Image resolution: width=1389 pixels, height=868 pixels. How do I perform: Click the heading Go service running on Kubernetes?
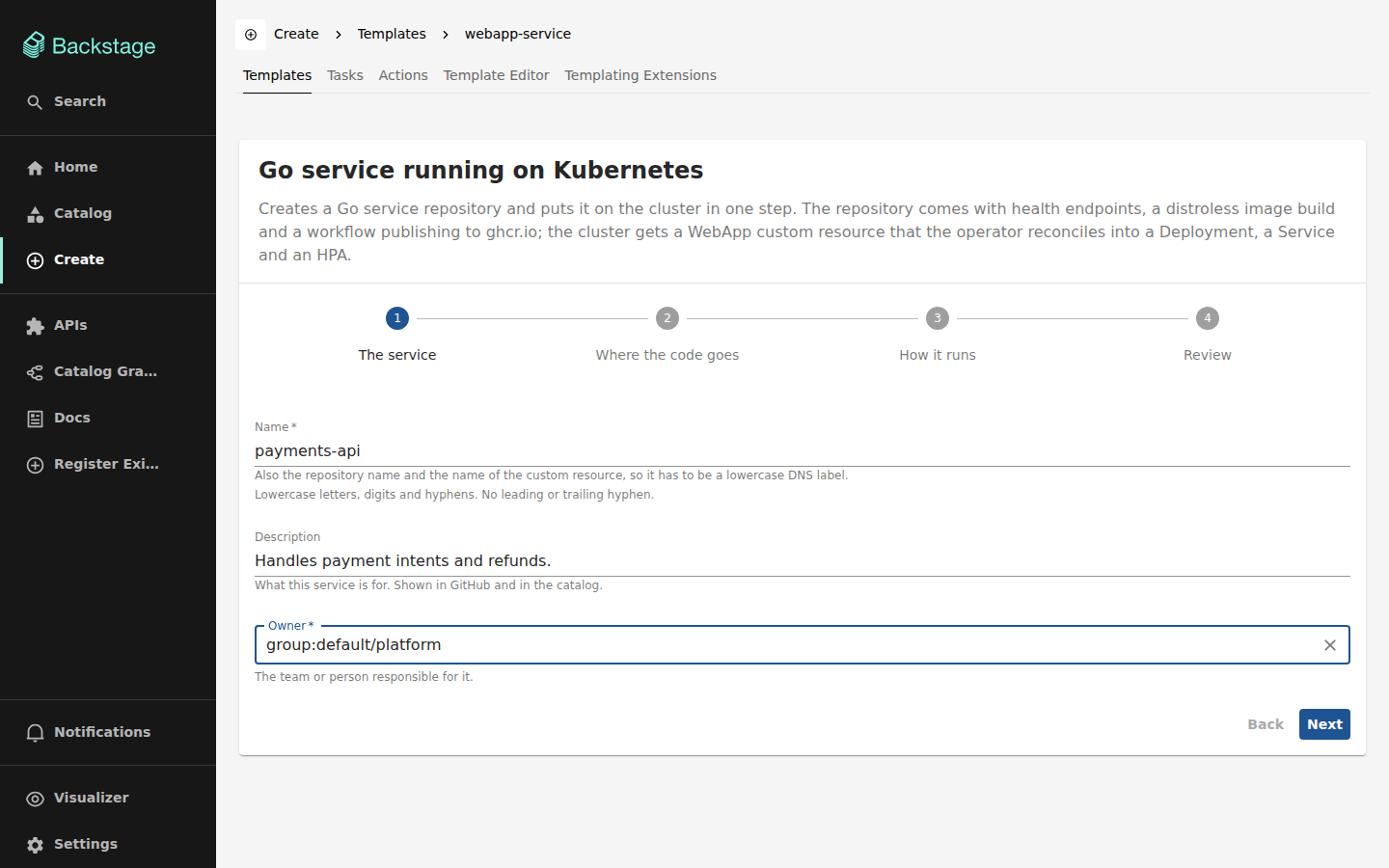(480, 170)
